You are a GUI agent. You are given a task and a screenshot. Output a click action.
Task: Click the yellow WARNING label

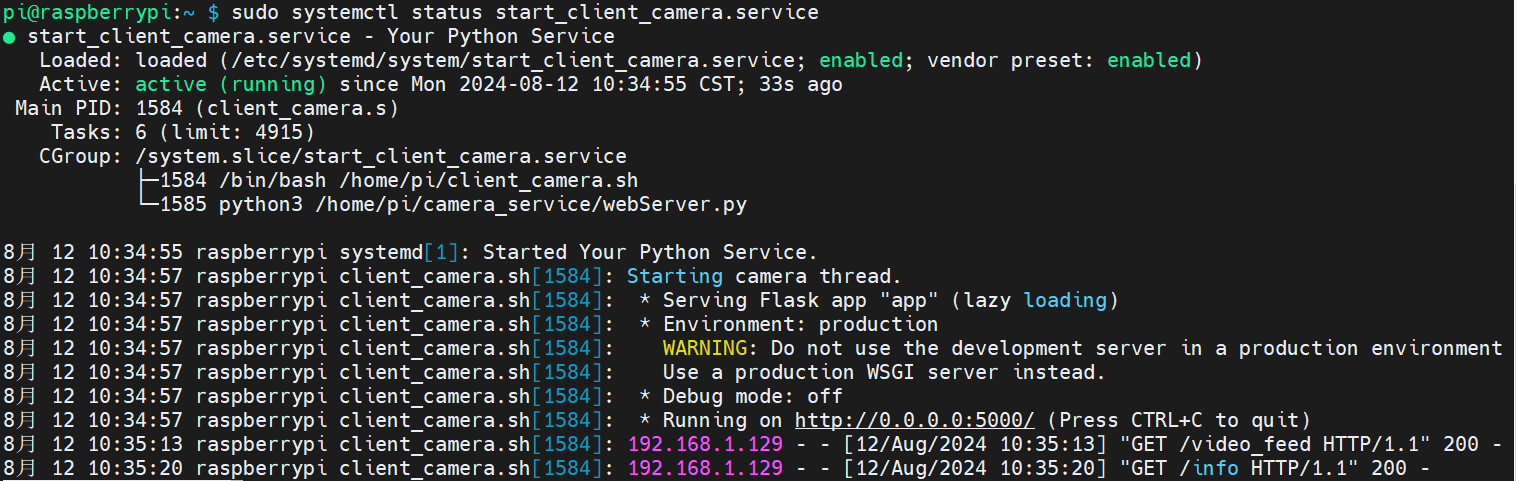(x=704, y=348)
